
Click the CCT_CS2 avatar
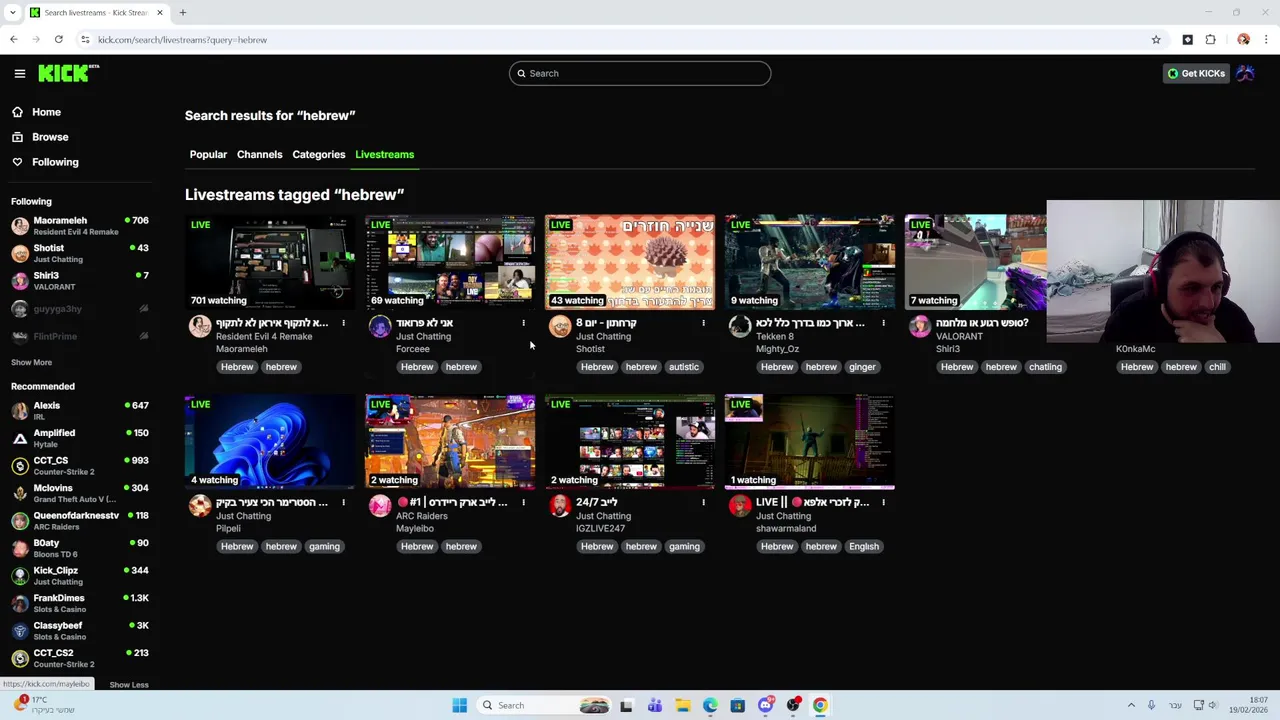pyautogui.click(x=19, y=658)
